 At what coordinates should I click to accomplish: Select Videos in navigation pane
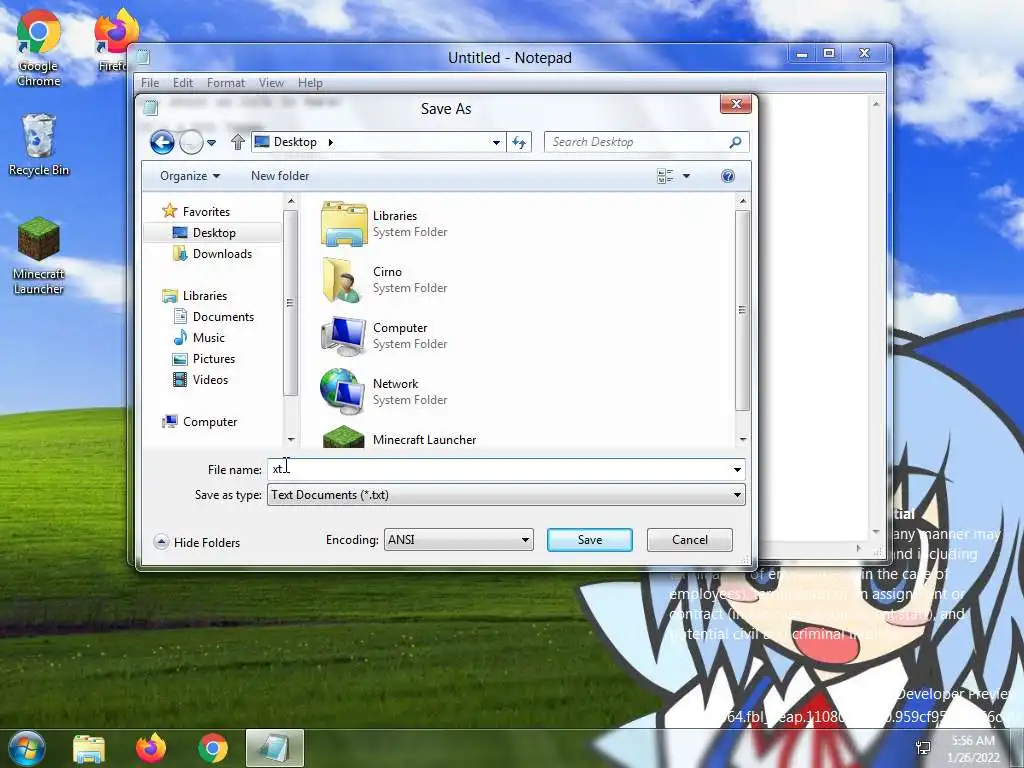click(210, 379)
